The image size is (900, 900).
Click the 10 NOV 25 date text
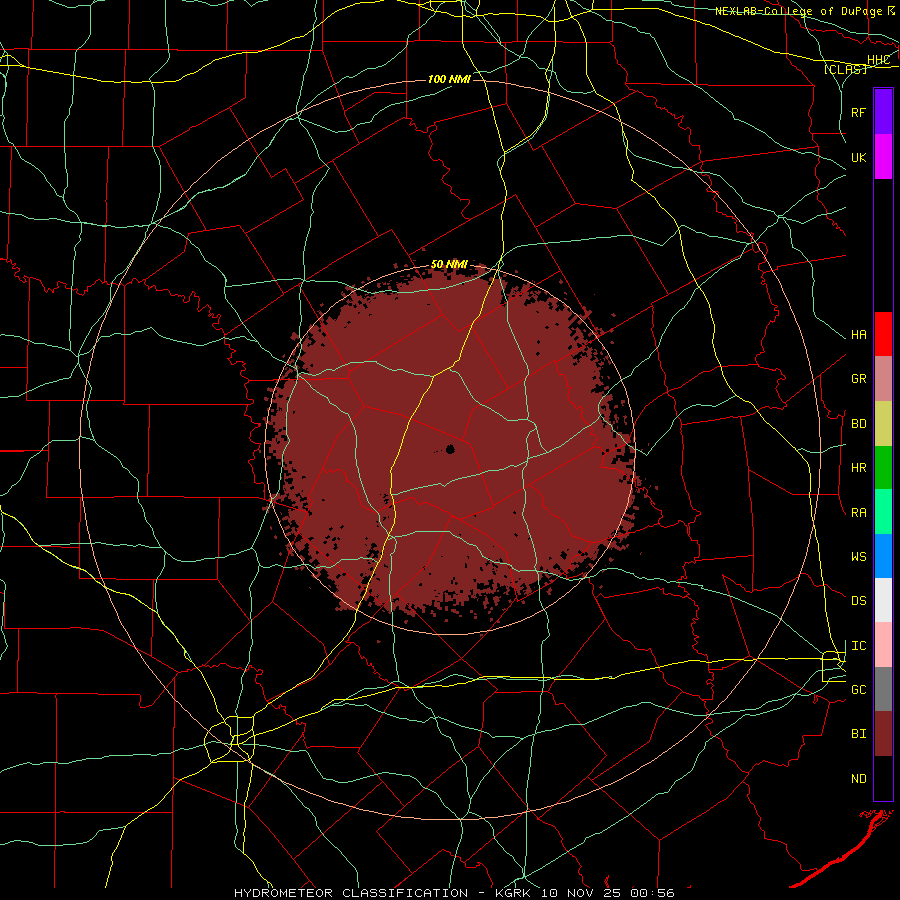[x=582, y=893]
